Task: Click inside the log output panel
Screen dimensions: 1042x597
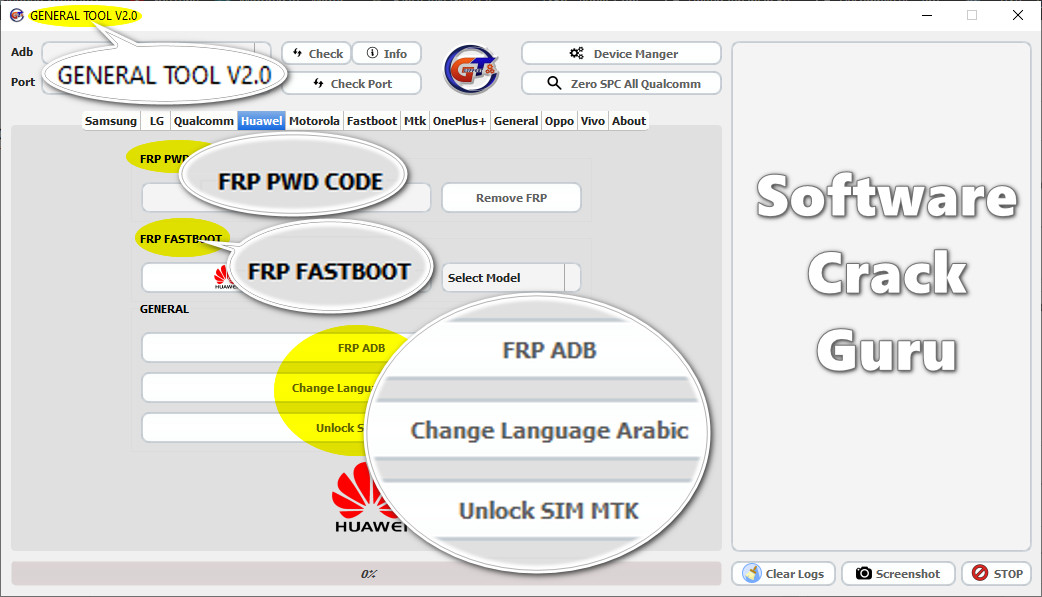Action: [881, 296]
